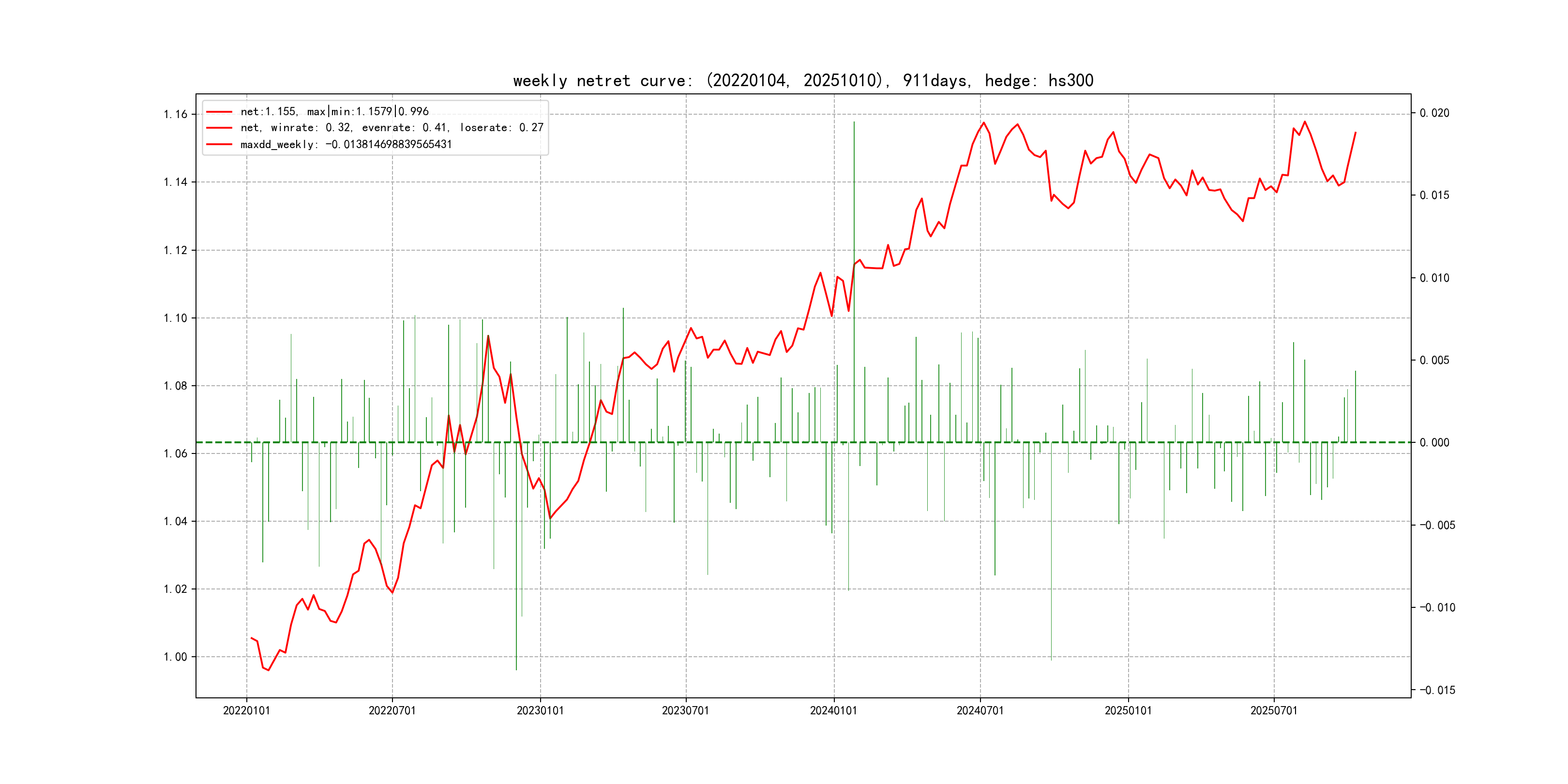
Task: Click the 20240101 x-axis tick label
Action: coord(833,710)
